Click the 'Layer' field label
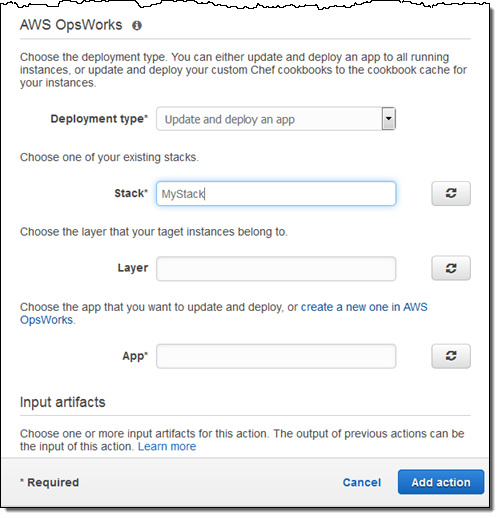 coord(133,268)
